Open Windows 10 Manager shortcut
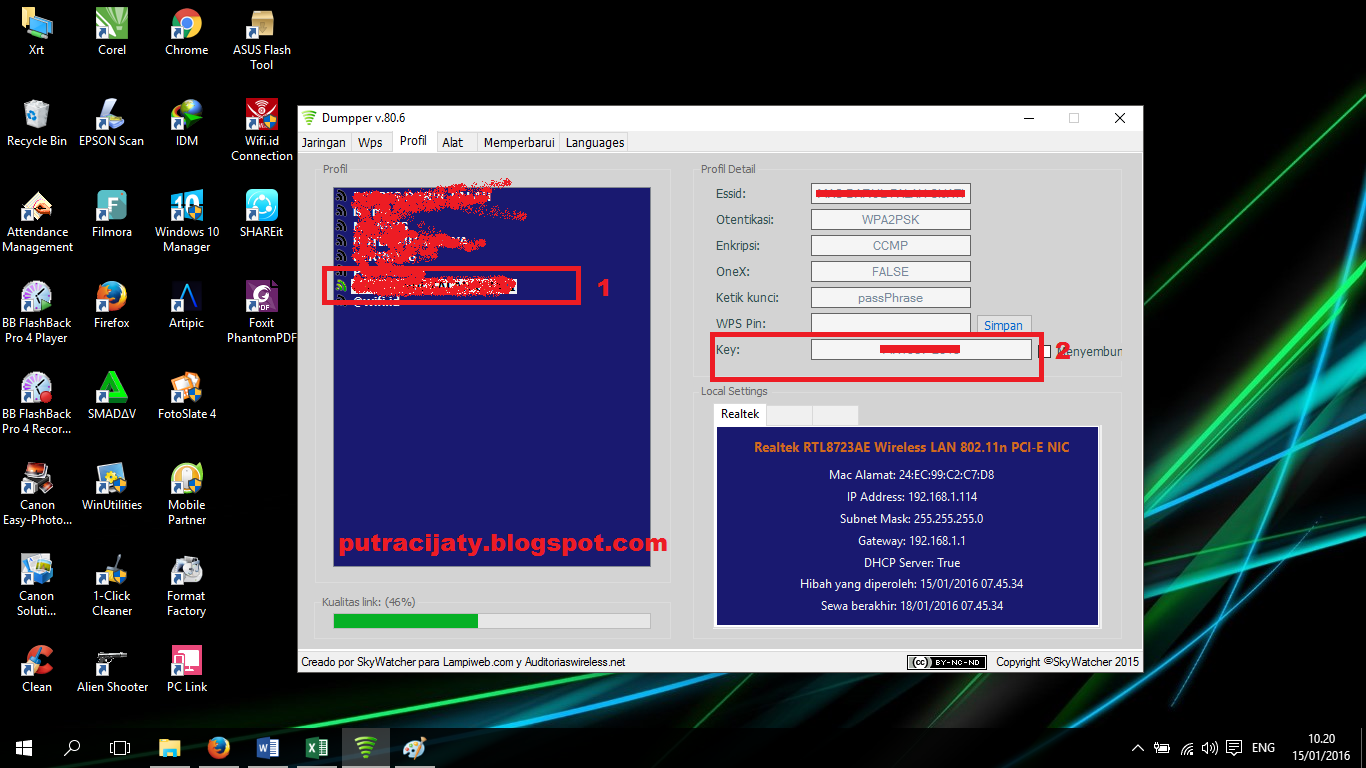Viewport: 1366px width, 768px height. click(187, 221)
